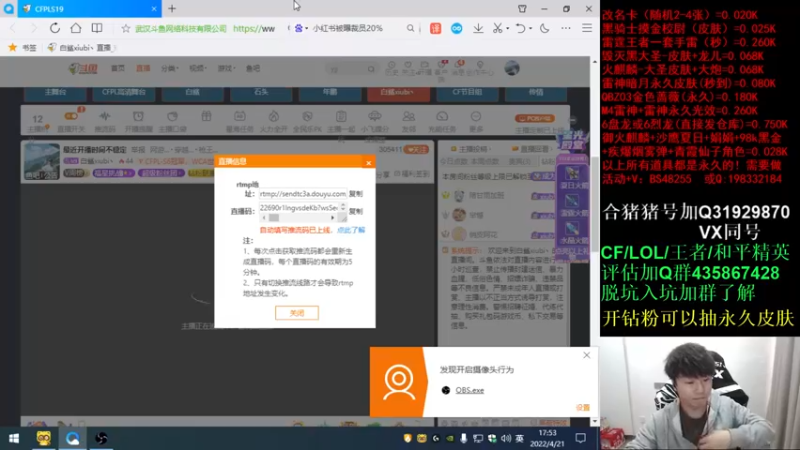Click the 关闭 button in dialog
Viewport: 800px width, 450px height.
[297, 313]
